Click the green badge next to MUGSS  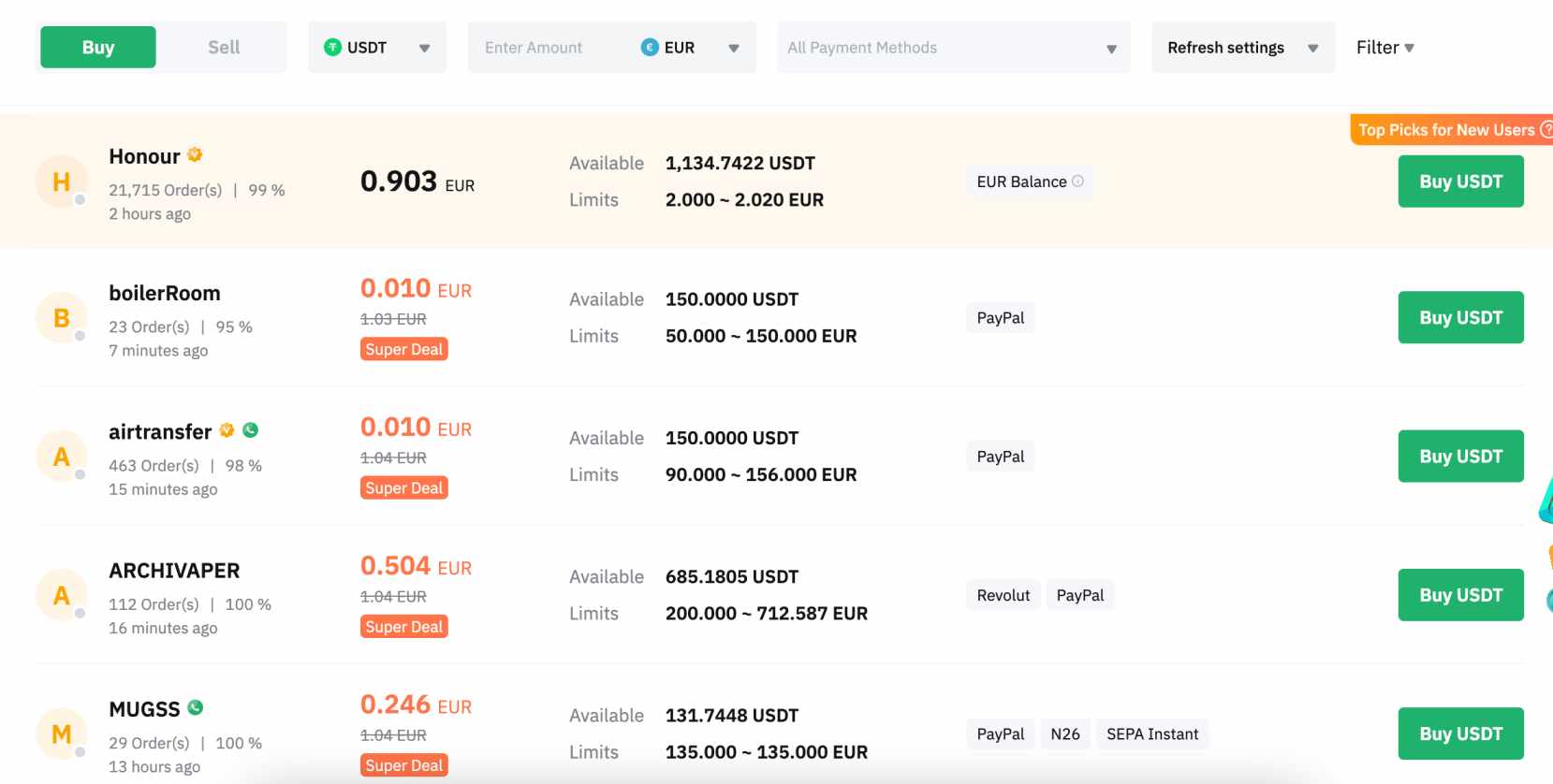click(196, 708)
